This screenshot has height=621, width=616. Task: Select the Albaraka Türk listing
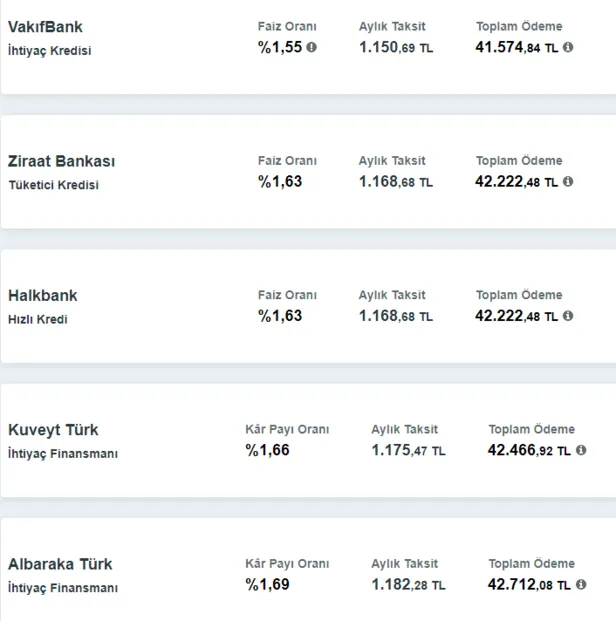pos(60,564)
